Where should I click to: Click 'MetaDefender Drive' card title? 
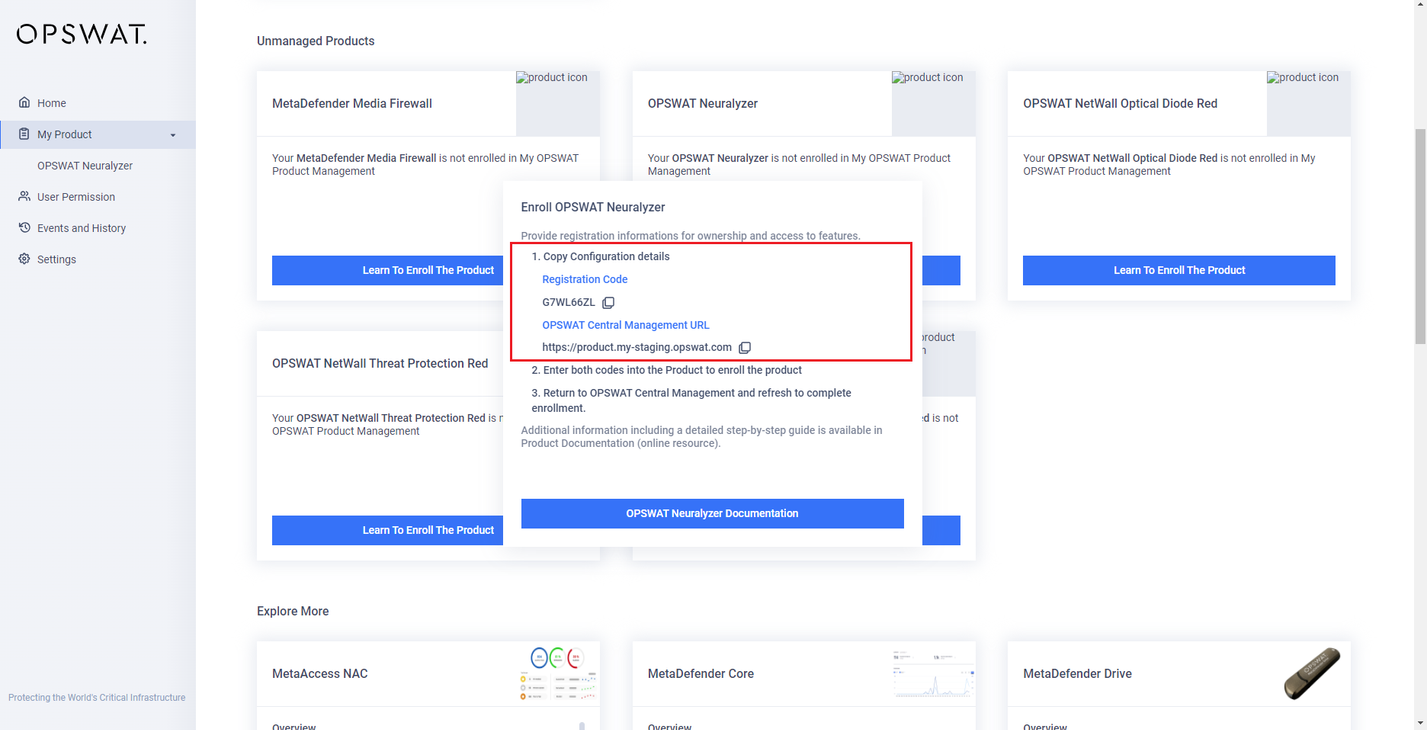1078,674
